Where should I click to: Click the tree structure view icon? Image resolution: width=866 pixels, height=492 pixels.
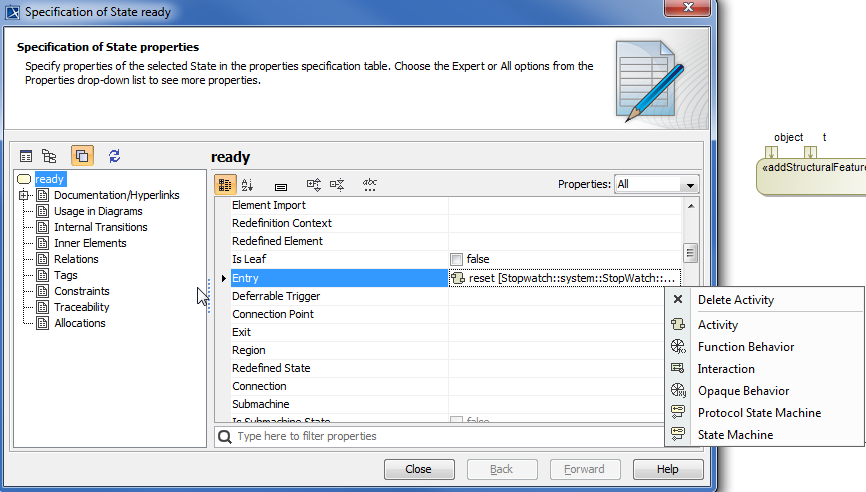tap(49, 156)
